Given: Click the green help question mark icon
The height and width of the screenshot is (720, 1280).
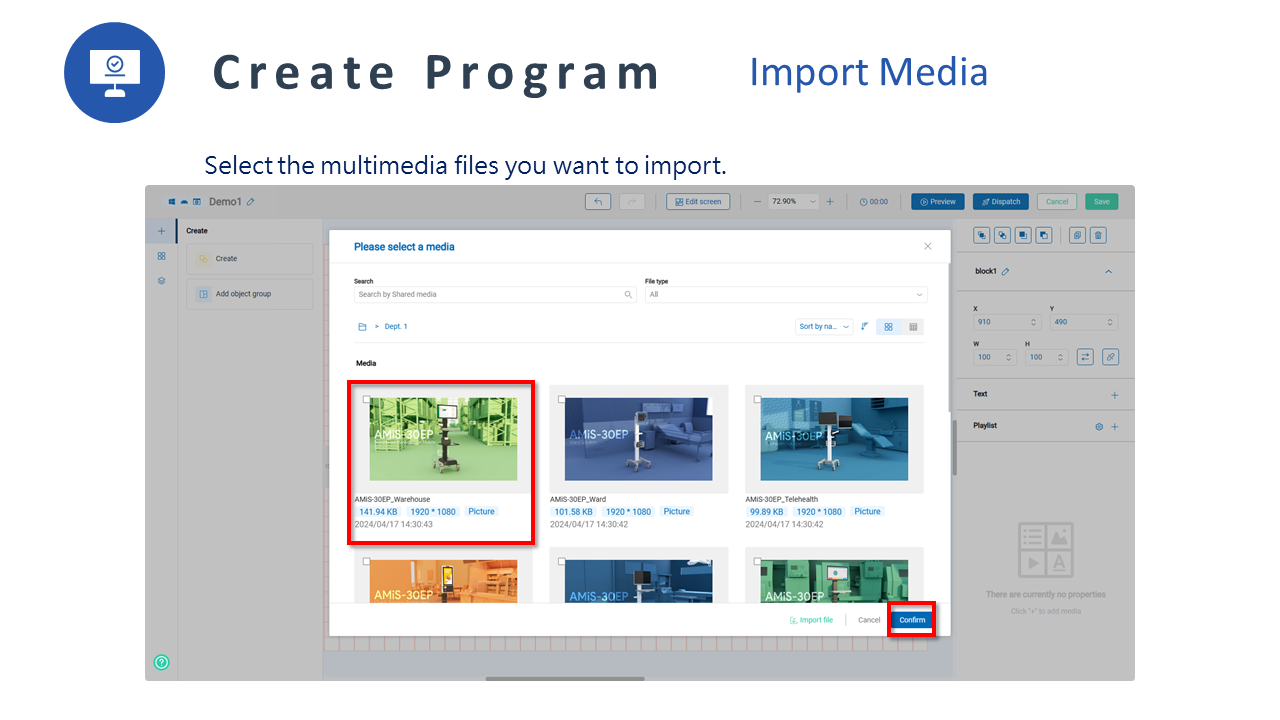Looking at the screenshot, I should click(162, 662).
